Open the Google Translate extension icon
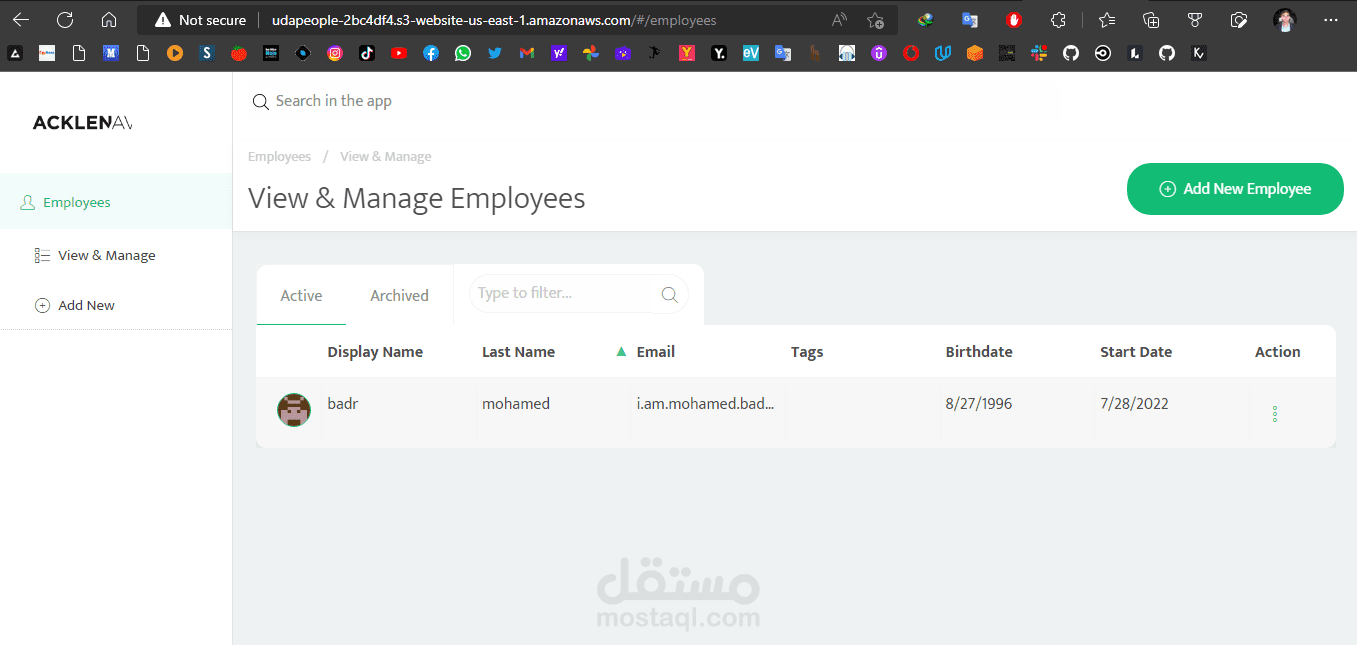 (x=969, y=20)
